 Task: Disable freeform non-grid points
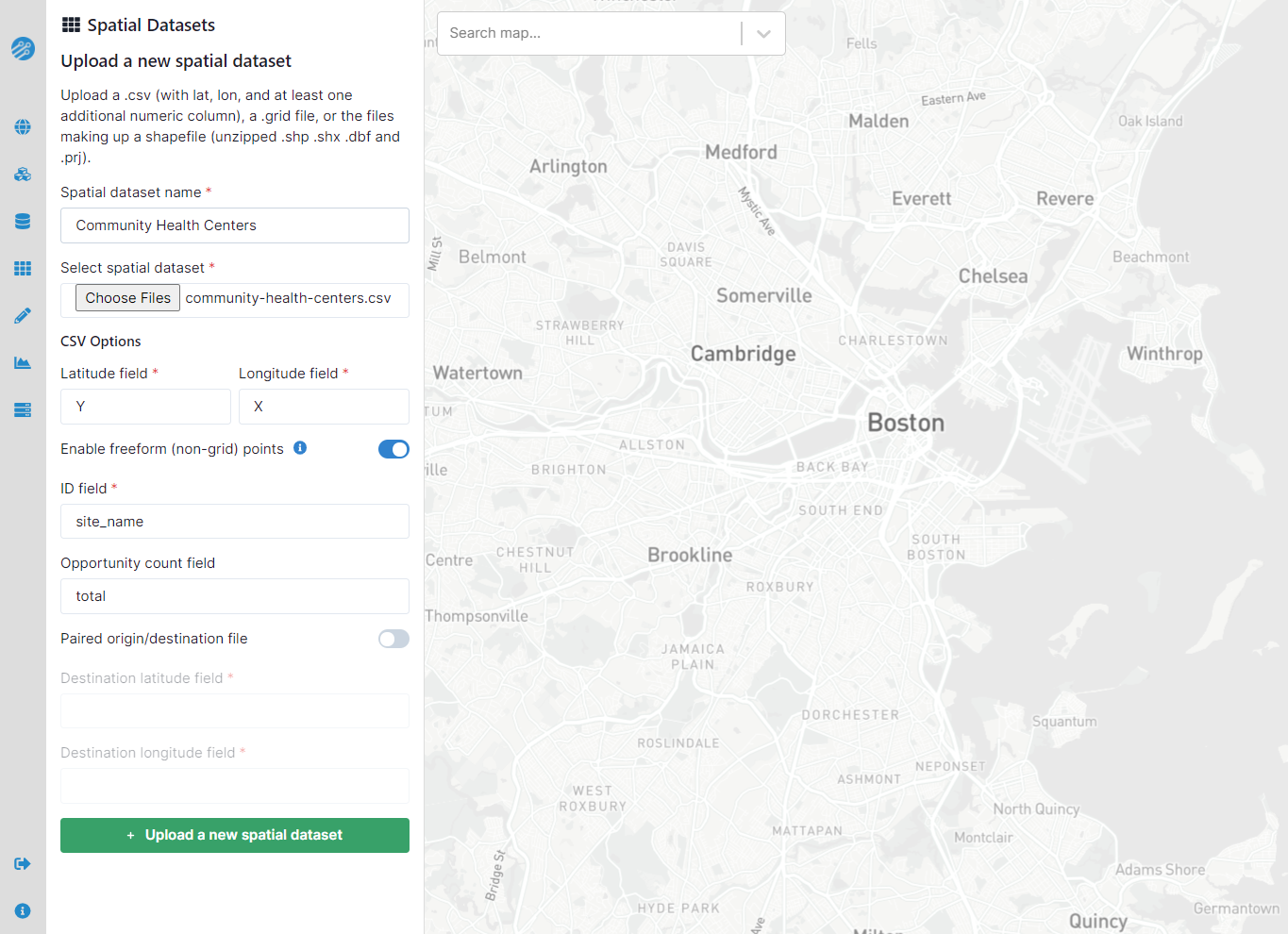(393, 449)
